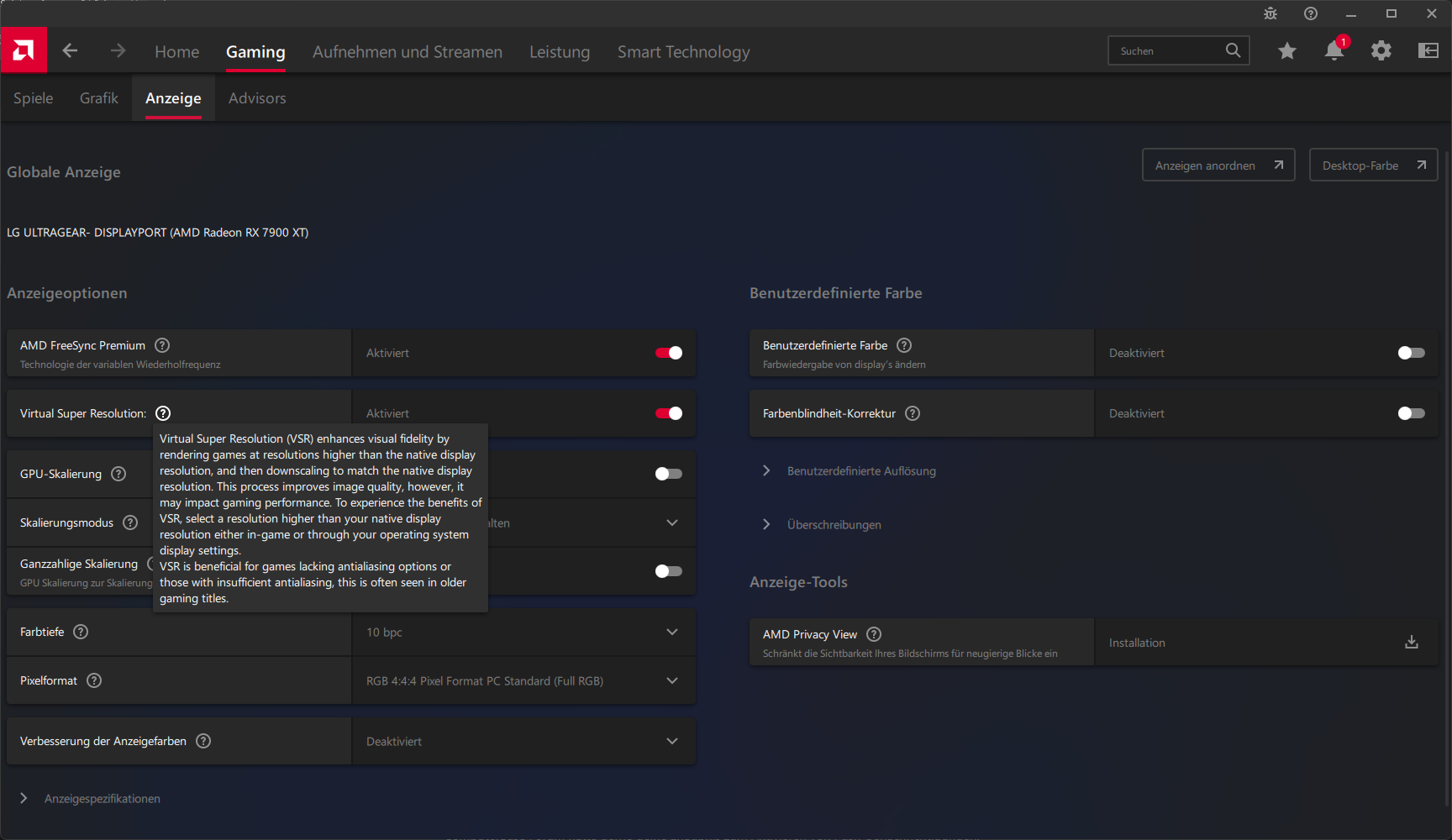The width and height of the screenshot is (1452, 840).
Task: Click Installation for AMD Privacy View
Action: (x=1137, y=643)
